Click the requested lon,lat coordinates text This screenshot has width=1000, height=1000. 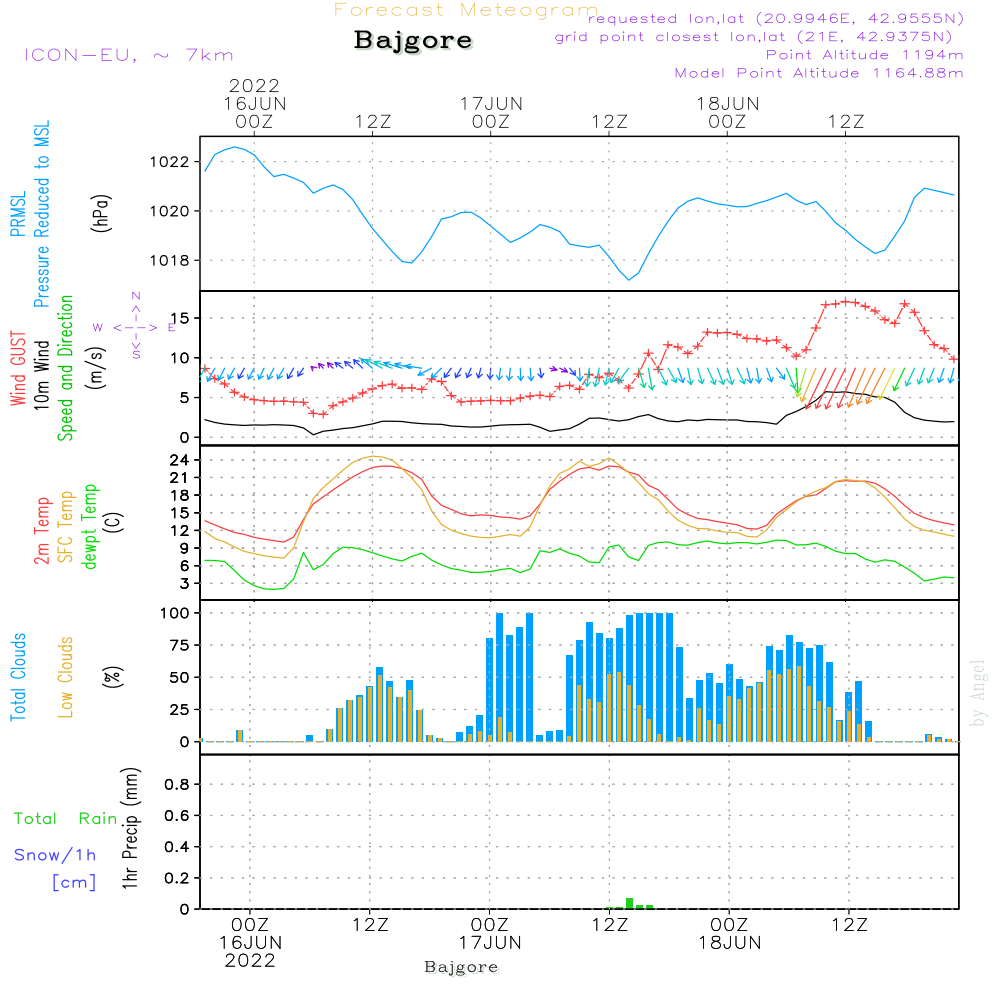776,18
